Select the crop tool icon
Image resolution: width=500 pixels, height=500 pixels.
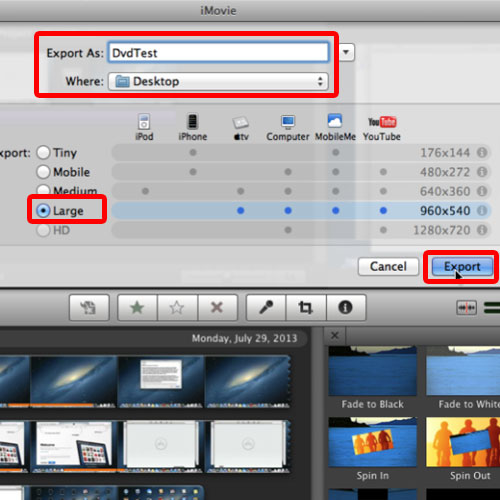coord(306,307)
